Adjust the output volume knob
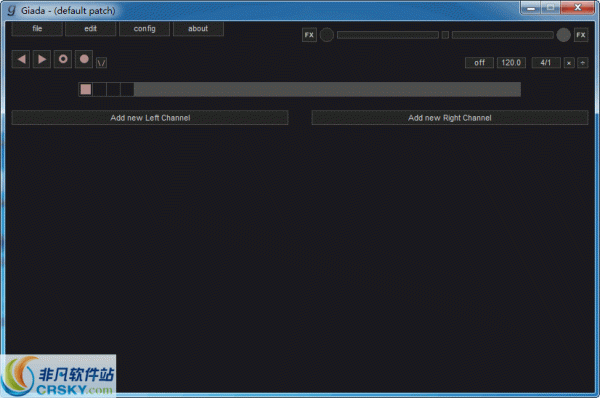This screenshot has width=600, height=398. point(563,35)
